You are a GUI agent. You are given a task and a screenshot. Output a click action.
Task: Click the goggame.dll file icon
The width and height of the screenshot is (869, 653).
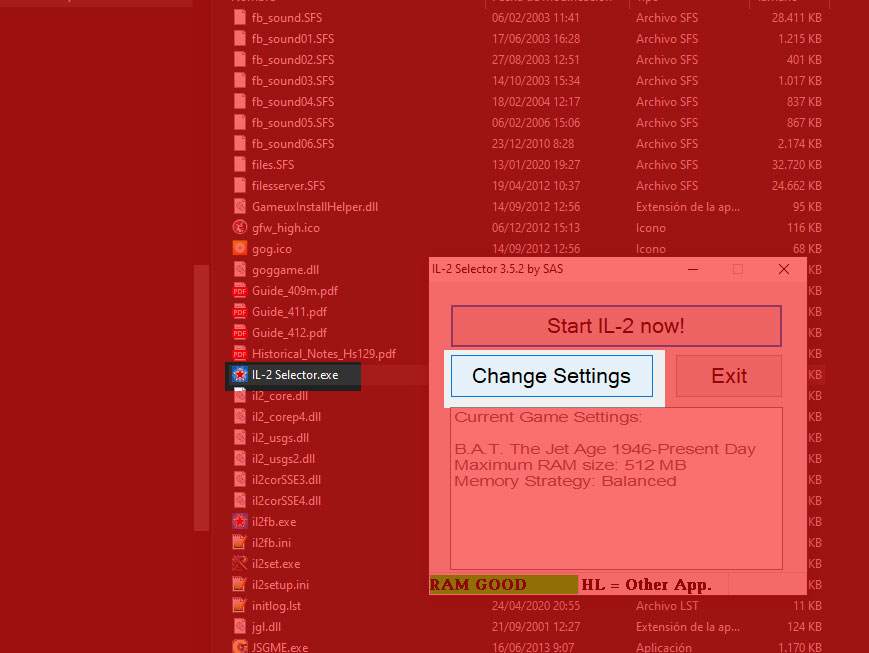click(239, 269)
